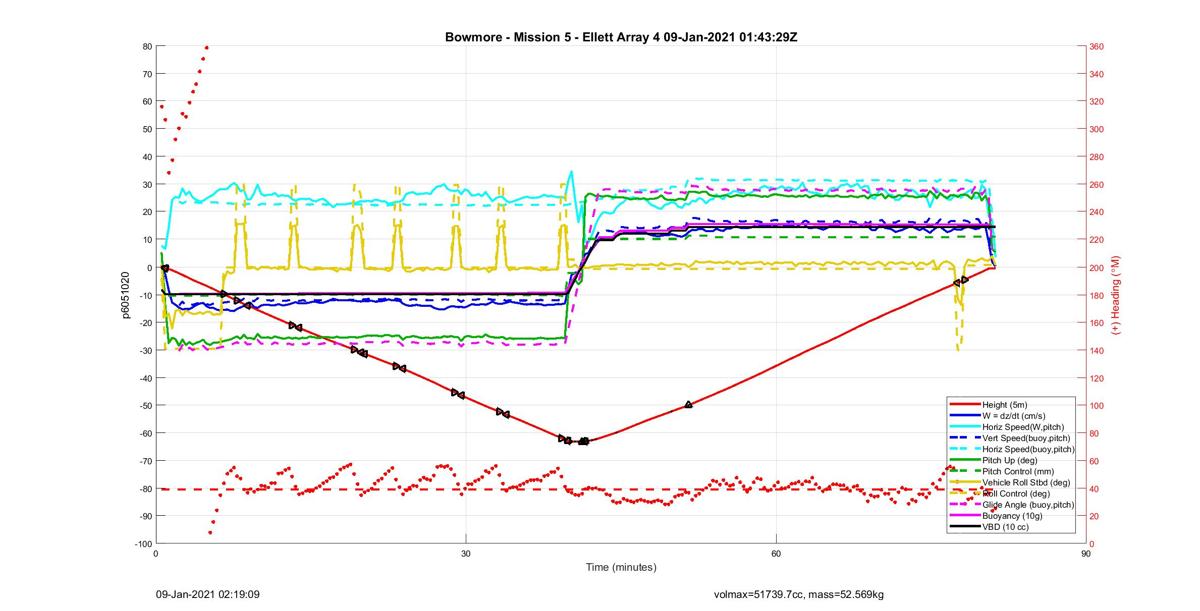
Task: Click the circular marker at the start of the Height line
Action: coord(165,268)
